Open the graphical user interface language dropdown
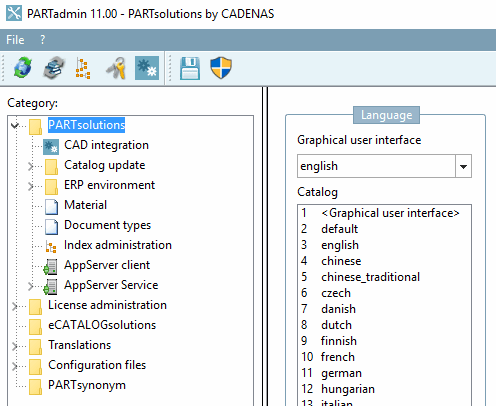Image resolution: width=496 pixels, height=406 pixels. coord(463,166)
